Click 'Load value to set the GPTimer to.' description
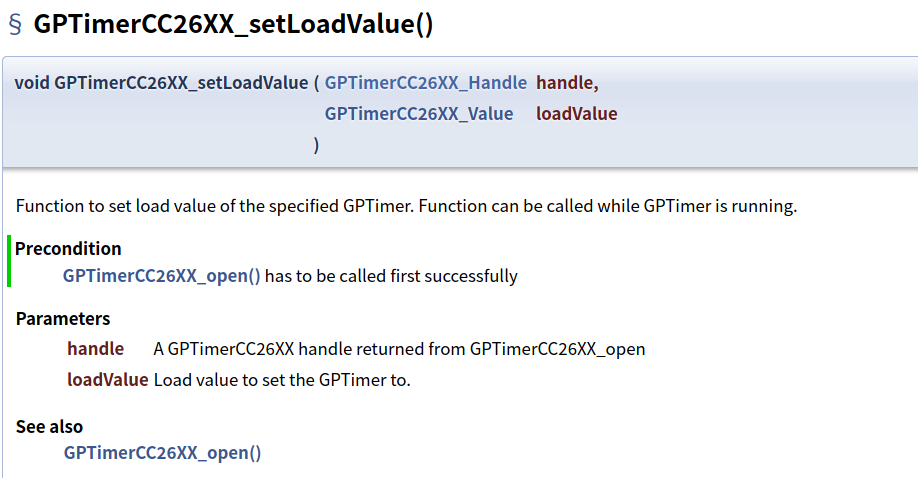 tap(282, 380)
